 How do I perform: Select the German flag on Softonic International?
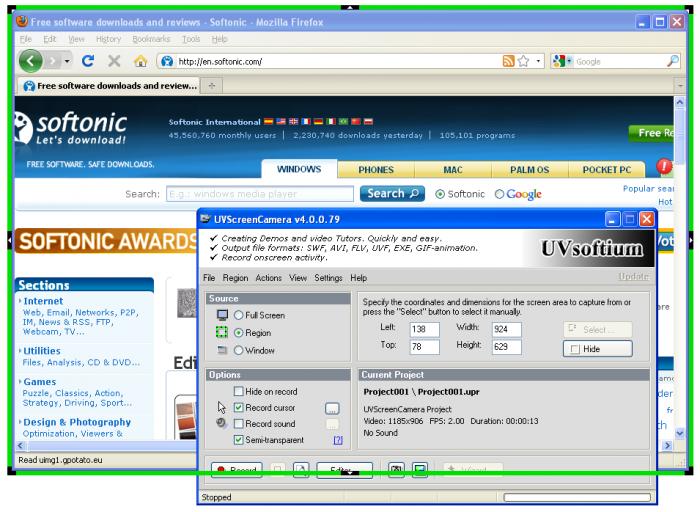click(318, 121)
